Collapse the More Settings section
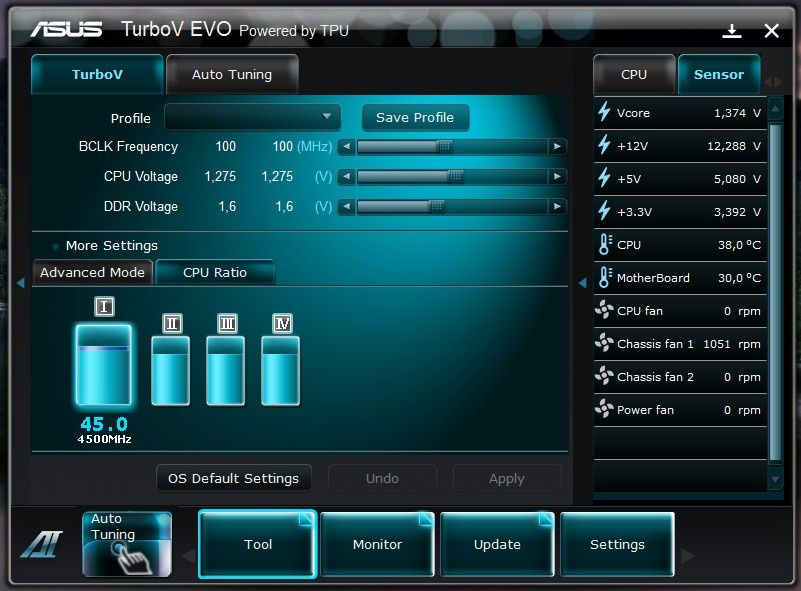The image size is (801, 591). pyautogui.click(x=55, y=246)
